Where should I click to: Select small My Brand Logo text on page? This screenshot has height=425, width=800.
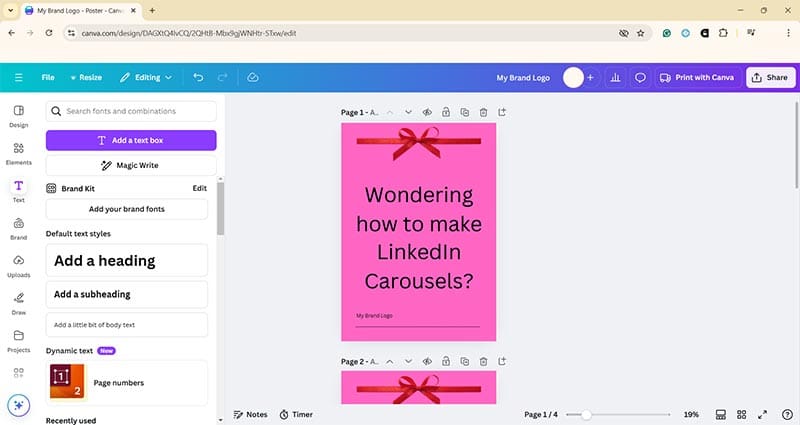tap(374, 316)
